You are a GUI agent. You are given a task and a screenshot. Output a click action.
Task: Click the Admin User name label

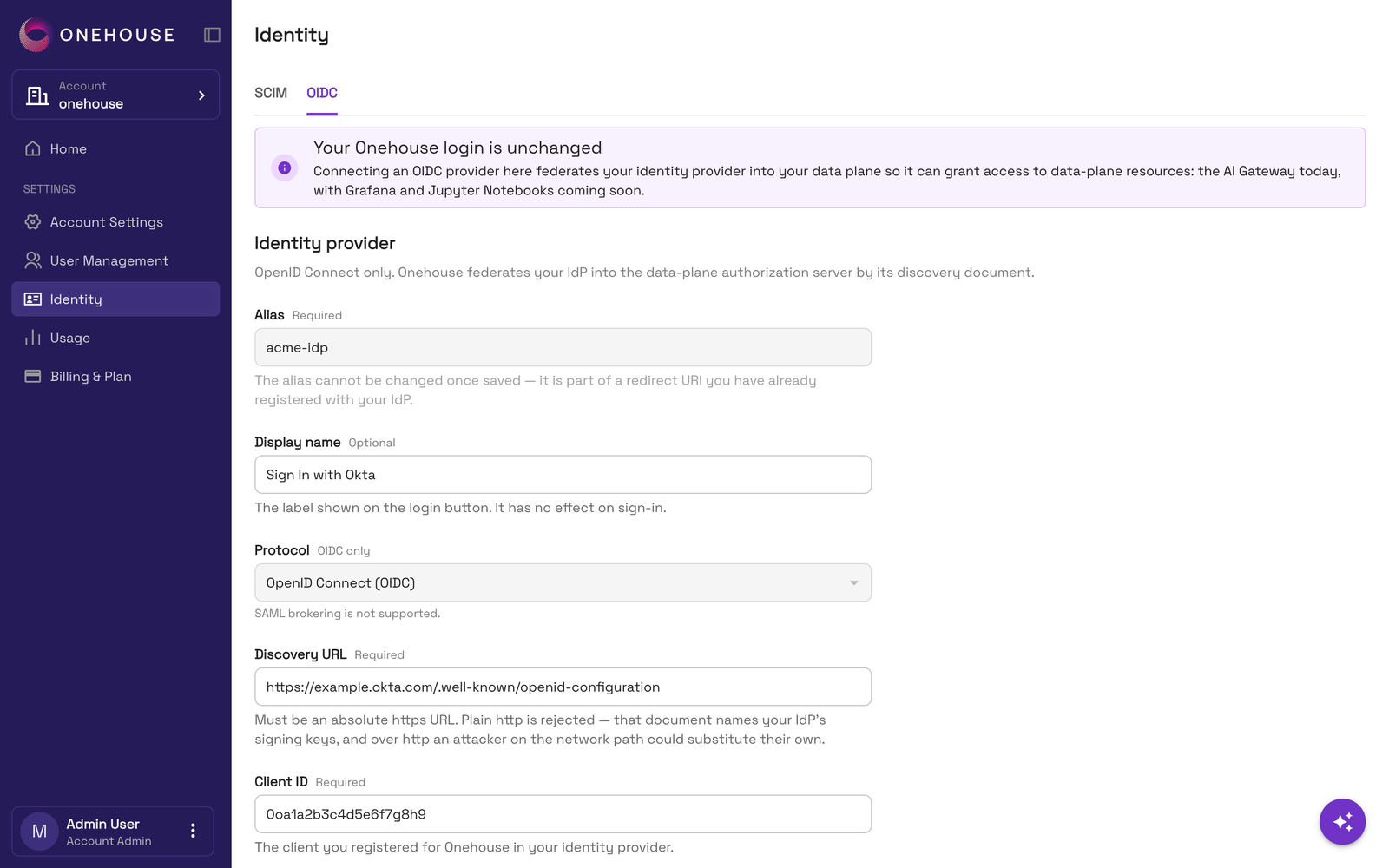(102, 824)
